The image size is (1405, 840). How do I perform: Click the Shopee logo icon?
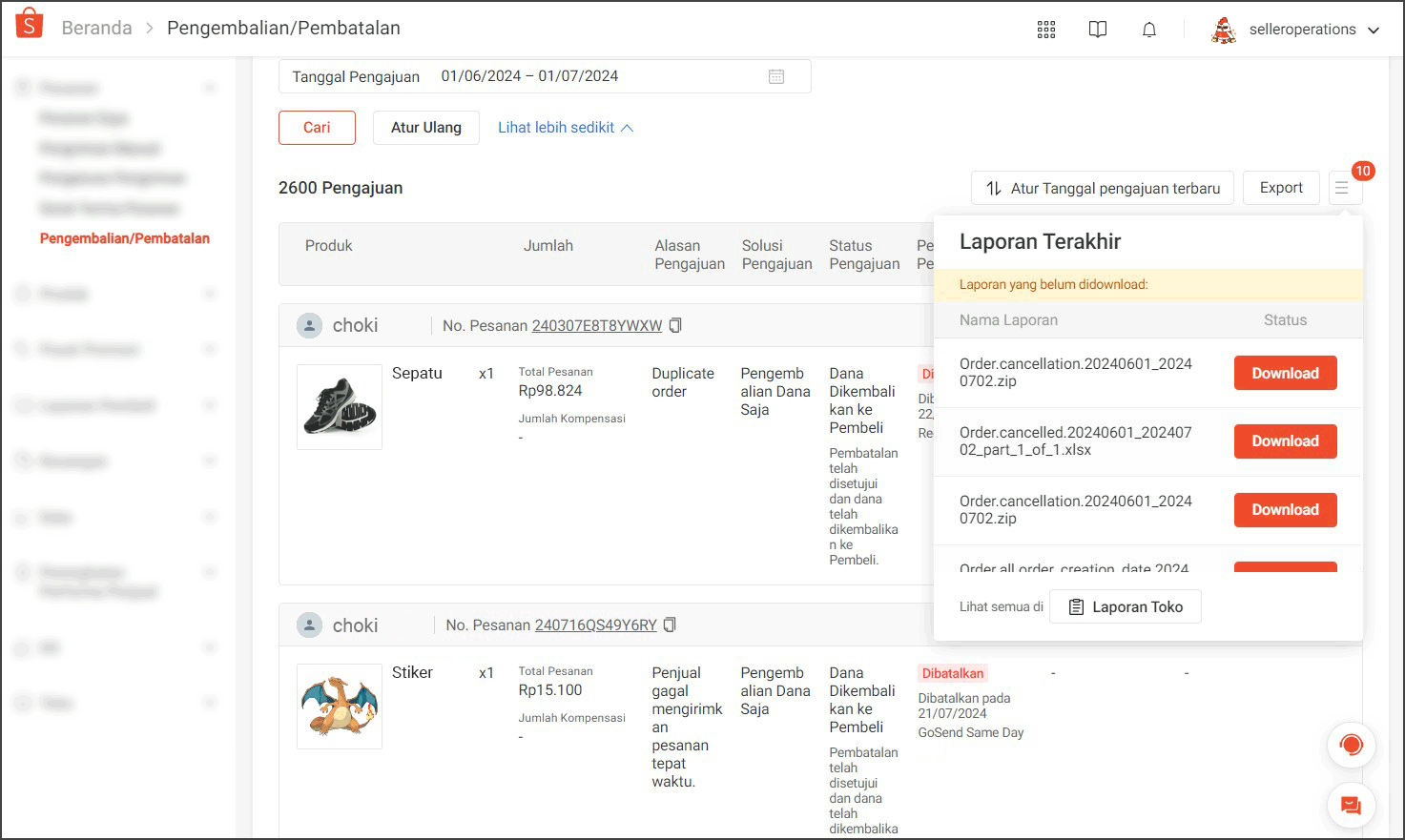click(x=30, y=24)
